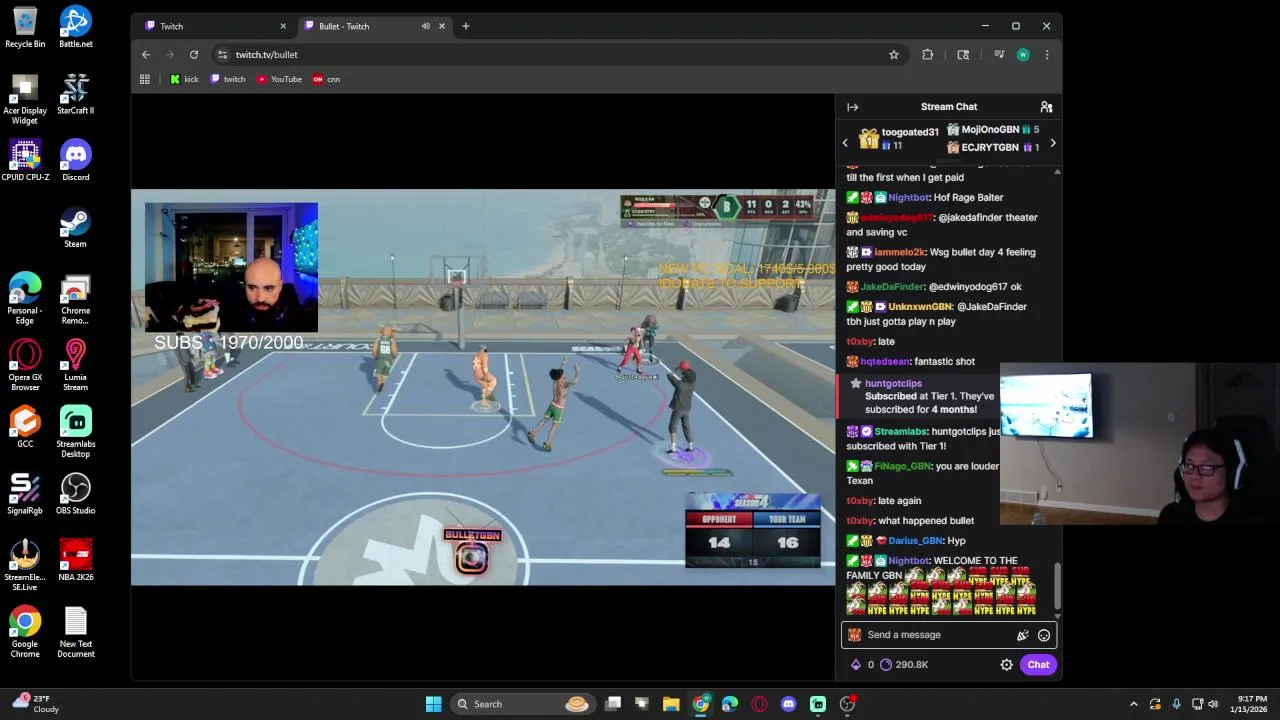The height and width of the screenshot is (720, 1280).
Task: Reload the Twitch page
Action: (194, 55)
